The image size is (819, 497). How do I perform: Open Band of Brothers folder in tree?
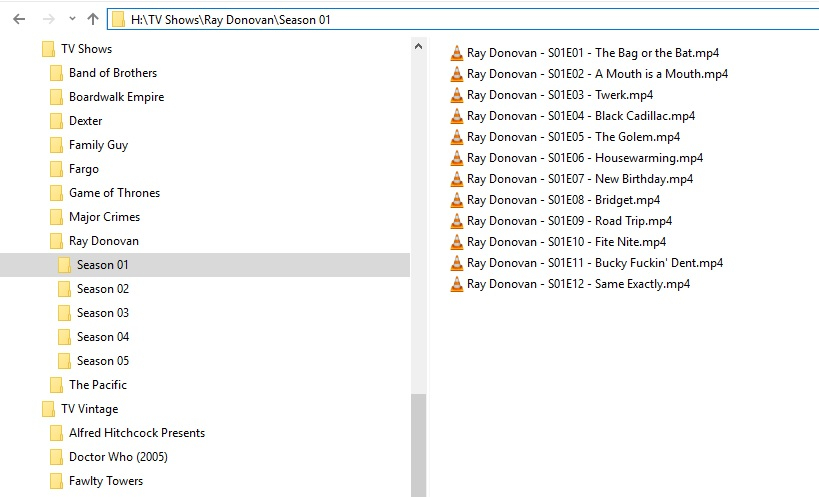tap(113, 73)
